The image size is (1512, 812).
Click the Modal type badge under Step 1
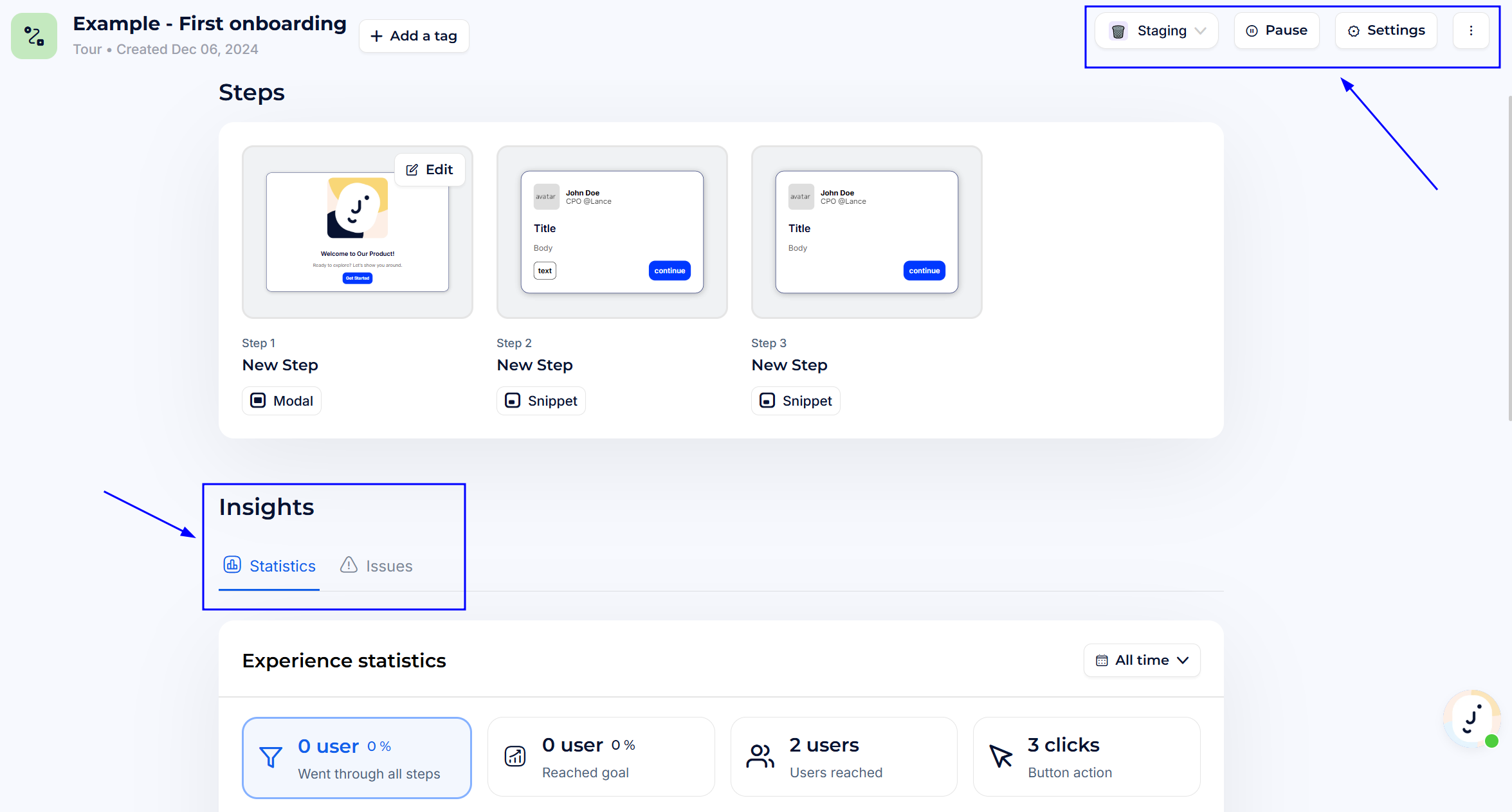282,401
